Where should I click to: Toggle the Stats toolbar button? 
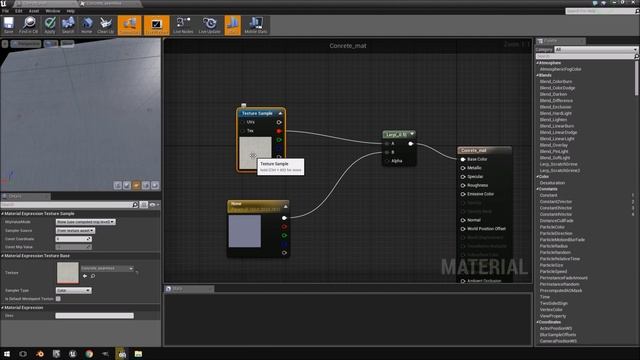(233, 25)
